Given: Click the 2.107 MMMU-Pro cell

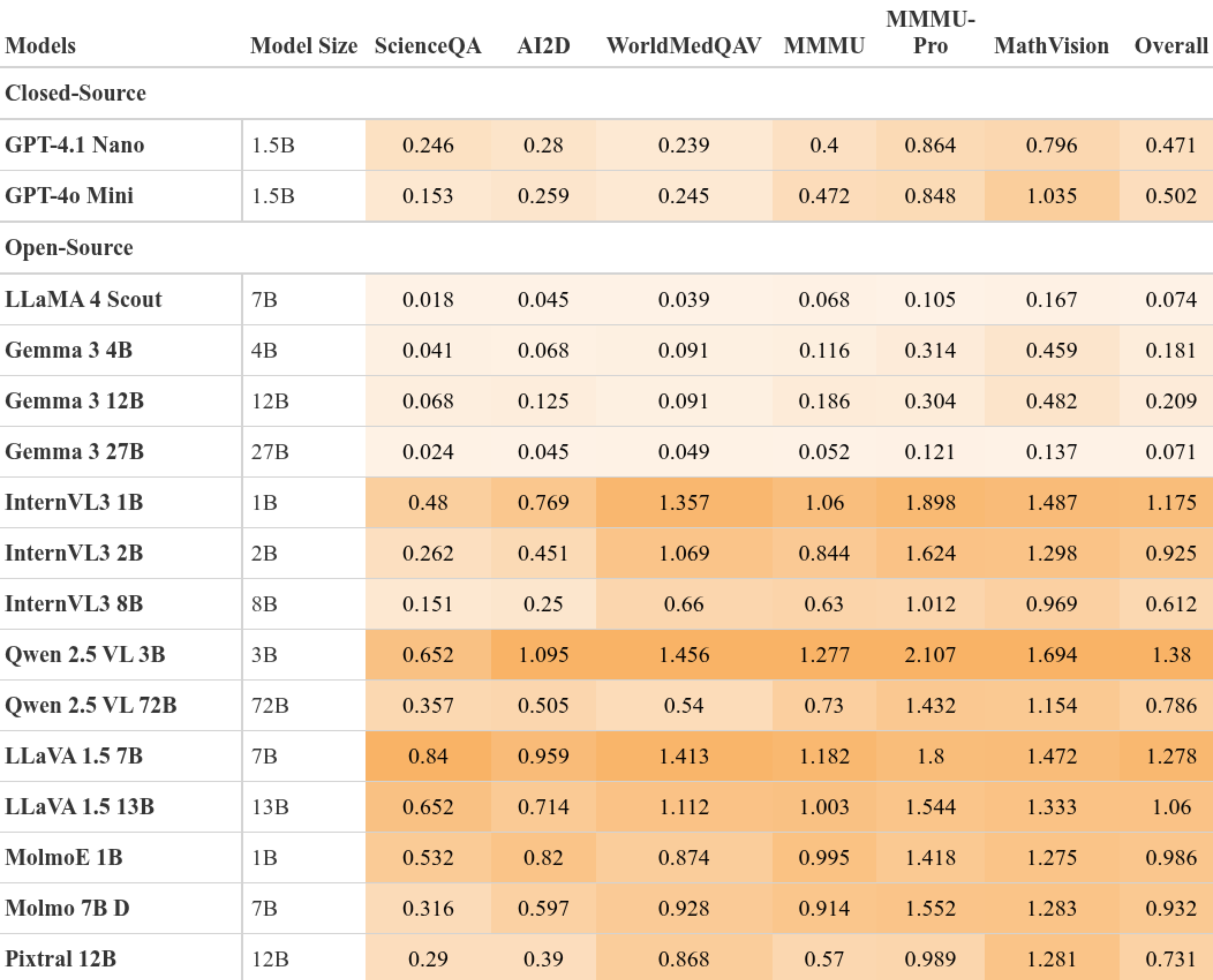Looking at the screenshot, I should click(930, 654).
